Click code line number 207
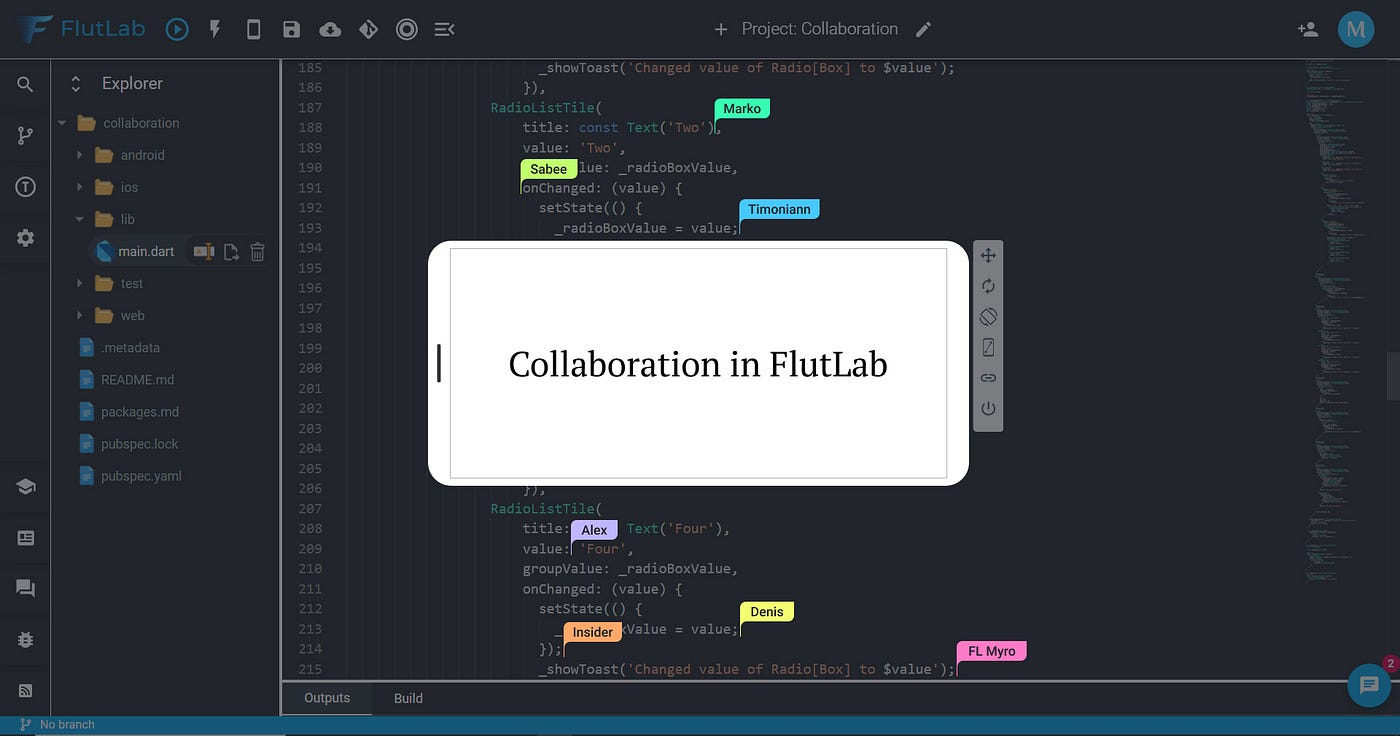 pyautogui.click(x=310, y=508)
